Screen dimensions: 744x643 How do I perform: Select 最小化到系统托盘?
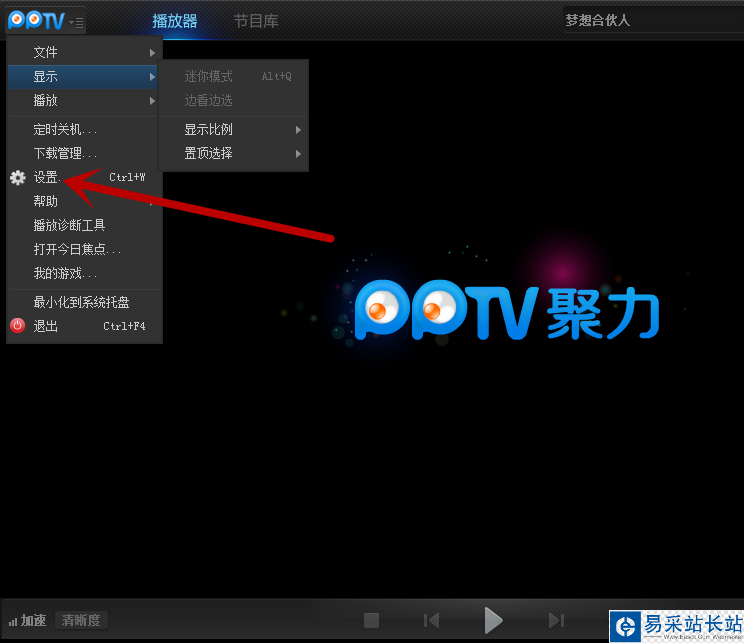pyautogui.click(x=84, y=302)
